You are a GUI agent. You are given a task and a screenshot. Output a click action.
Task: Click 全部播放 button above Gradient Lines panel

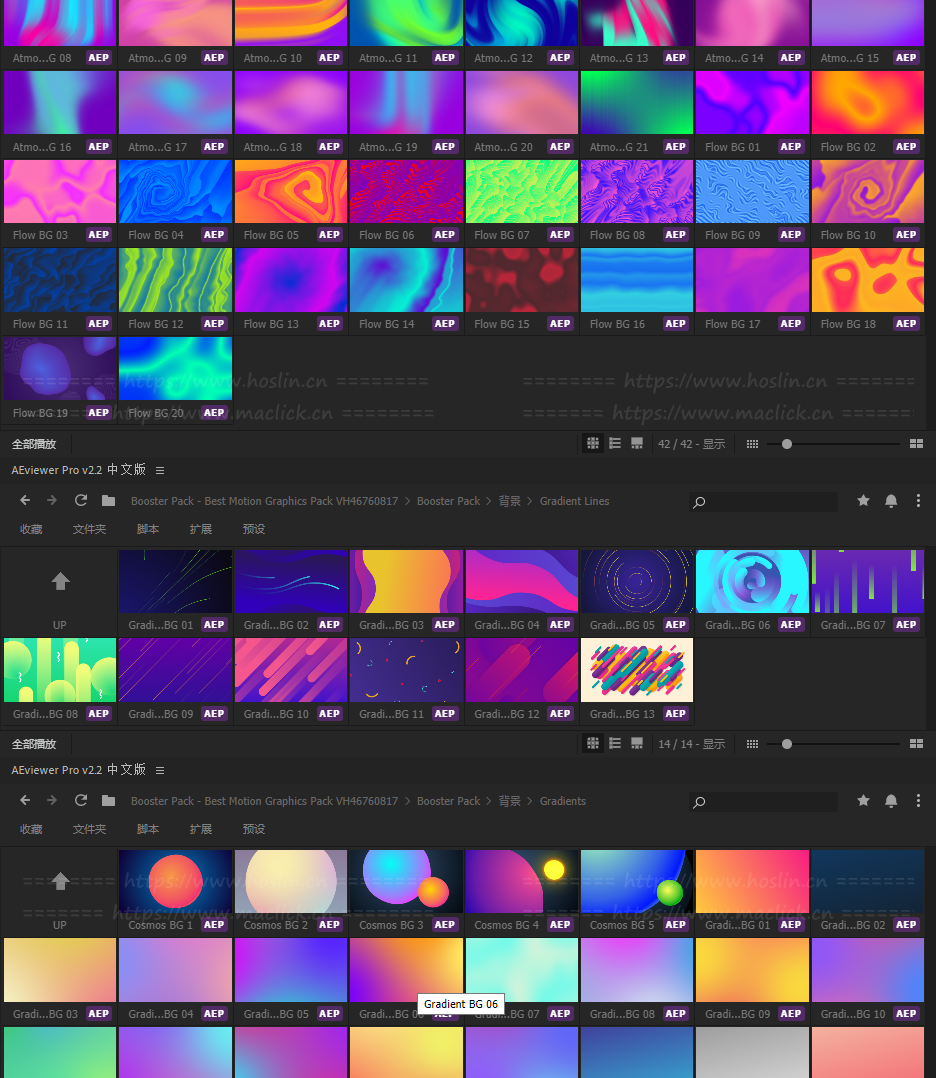[34, 444]
